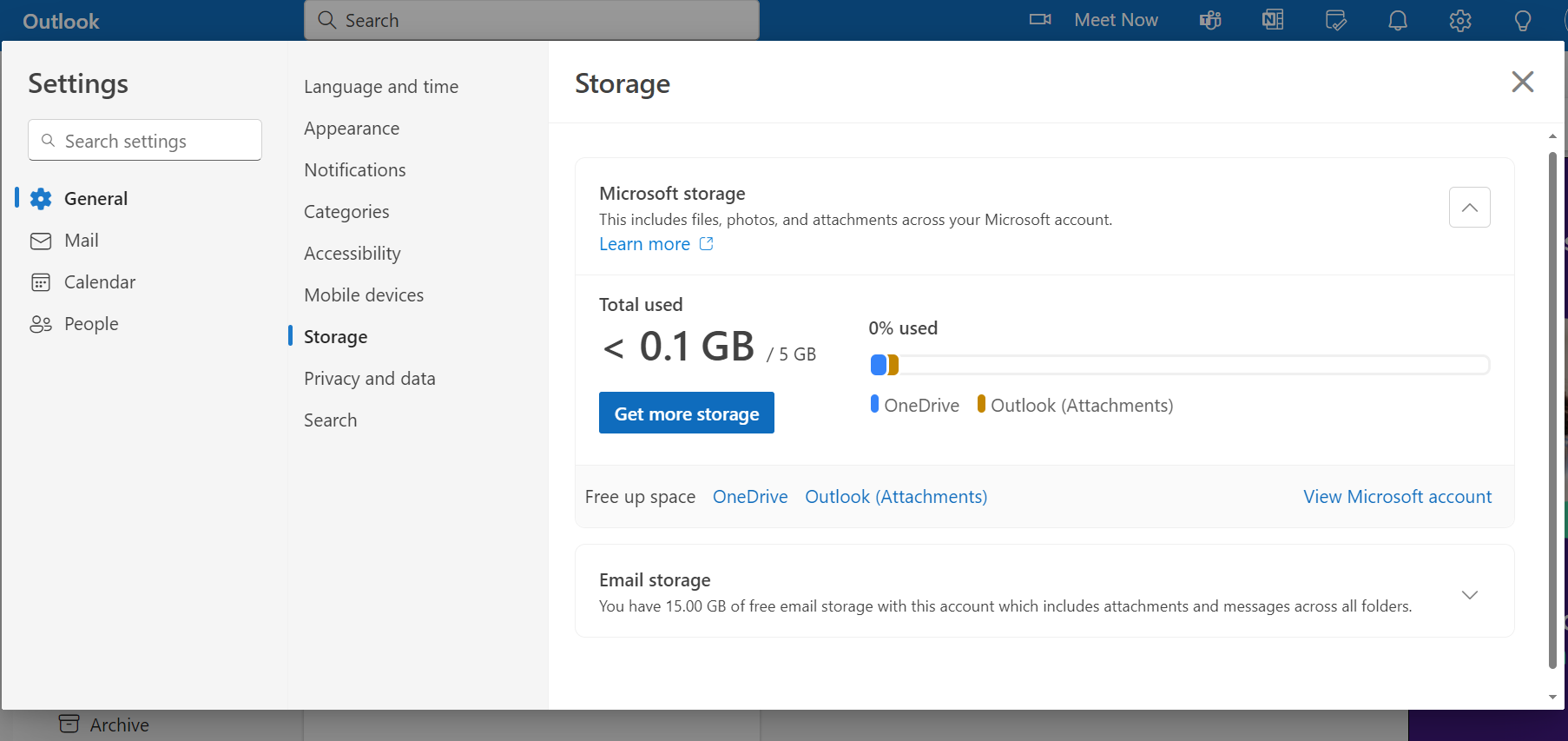
Task: Click the storage usage progress bar
Action: [1180, 365]
